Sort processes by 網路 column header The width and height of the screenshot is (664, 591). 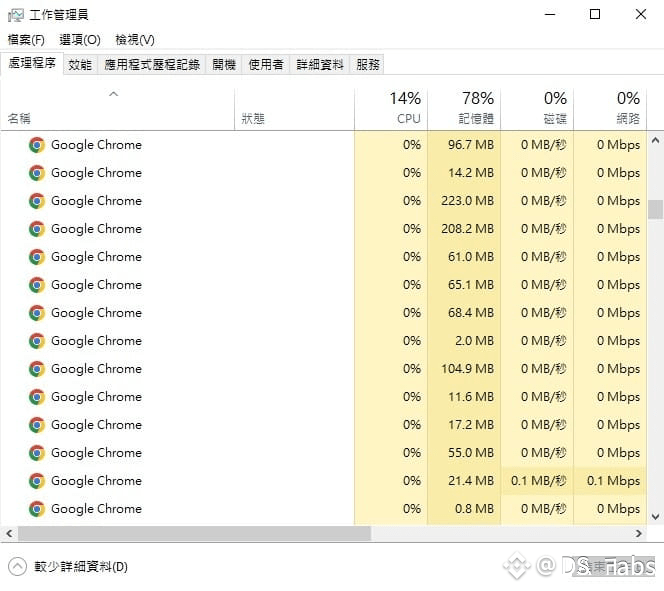[610, 109]
